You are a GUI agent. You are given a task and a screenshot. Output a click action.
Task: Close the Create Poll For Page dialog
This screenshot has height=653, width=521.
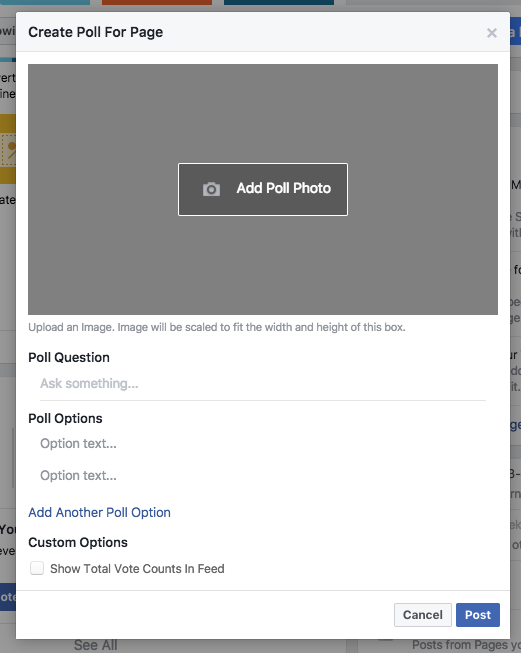tap(492, 33)
